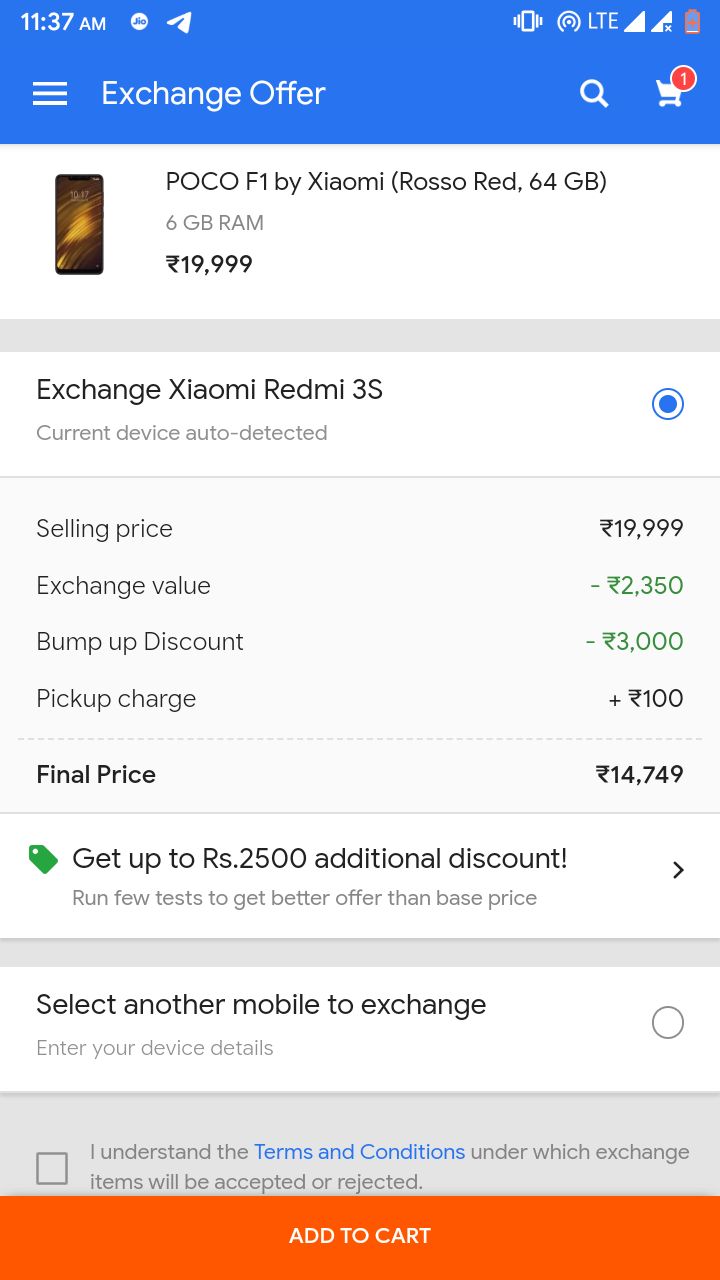The width and height of the screenshot is (720, 1280).
Task: Expand additional discount offer with chevron
Action: [x=678, y=870]
